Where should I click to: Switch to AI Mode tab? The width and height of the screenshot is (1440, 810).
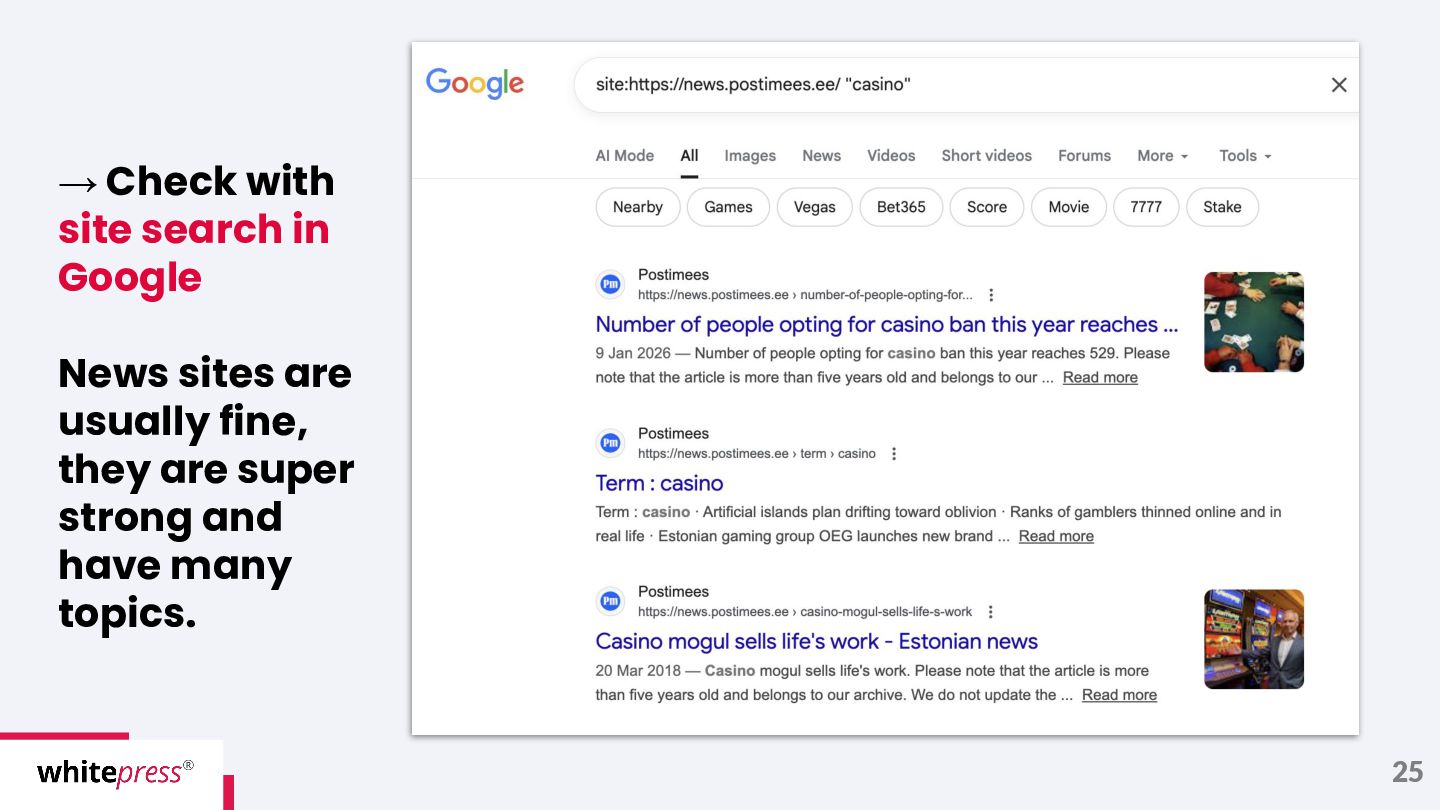tap(625, 156)
